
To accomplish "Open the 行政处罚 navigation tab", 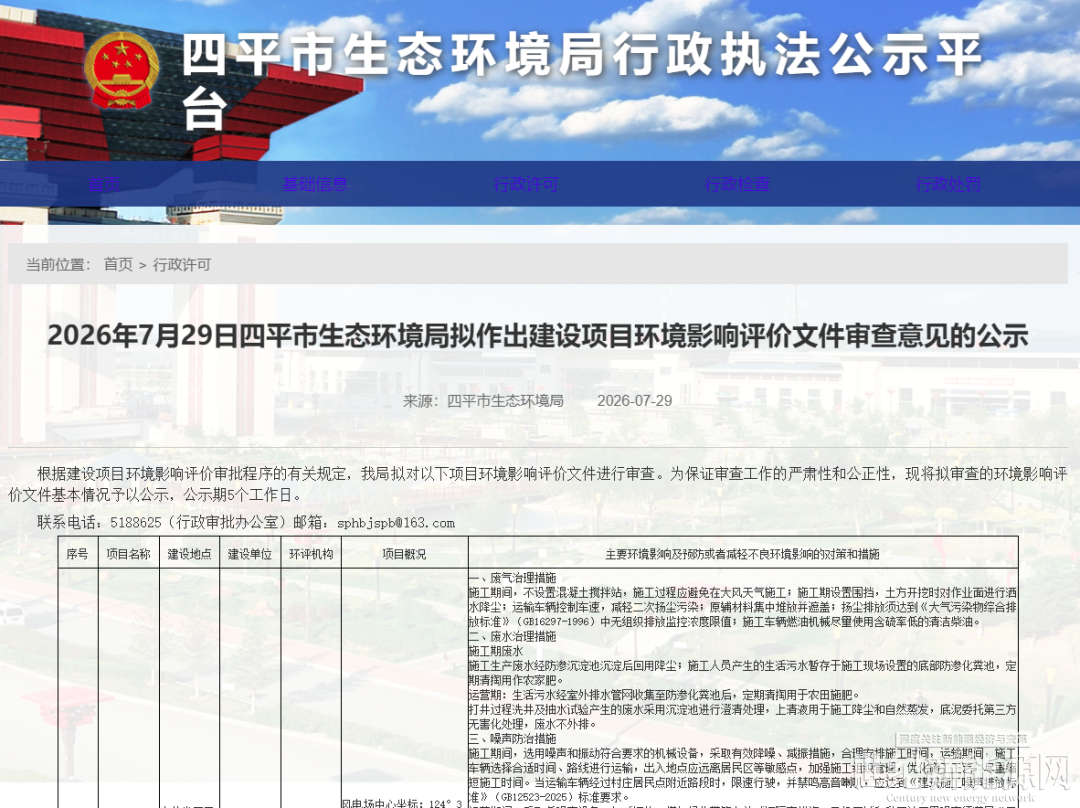I will tap(948, 184).
